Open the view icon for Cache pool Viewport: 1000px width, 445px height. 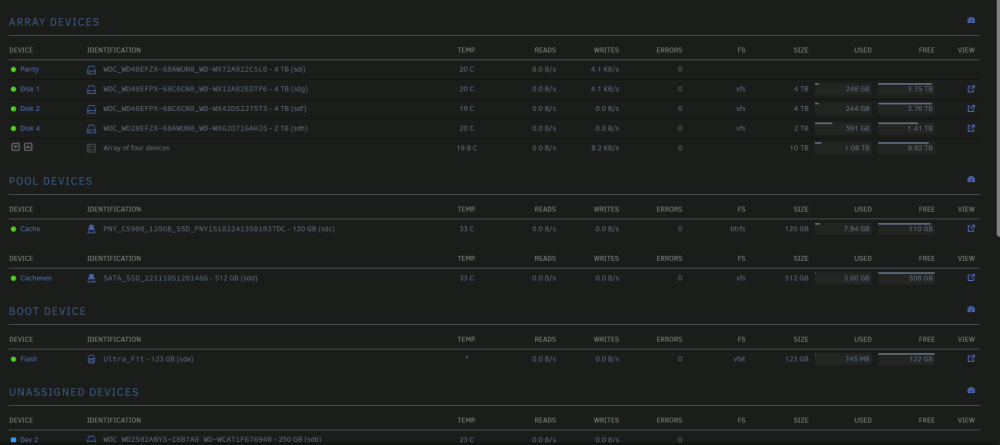coord(971,228)
